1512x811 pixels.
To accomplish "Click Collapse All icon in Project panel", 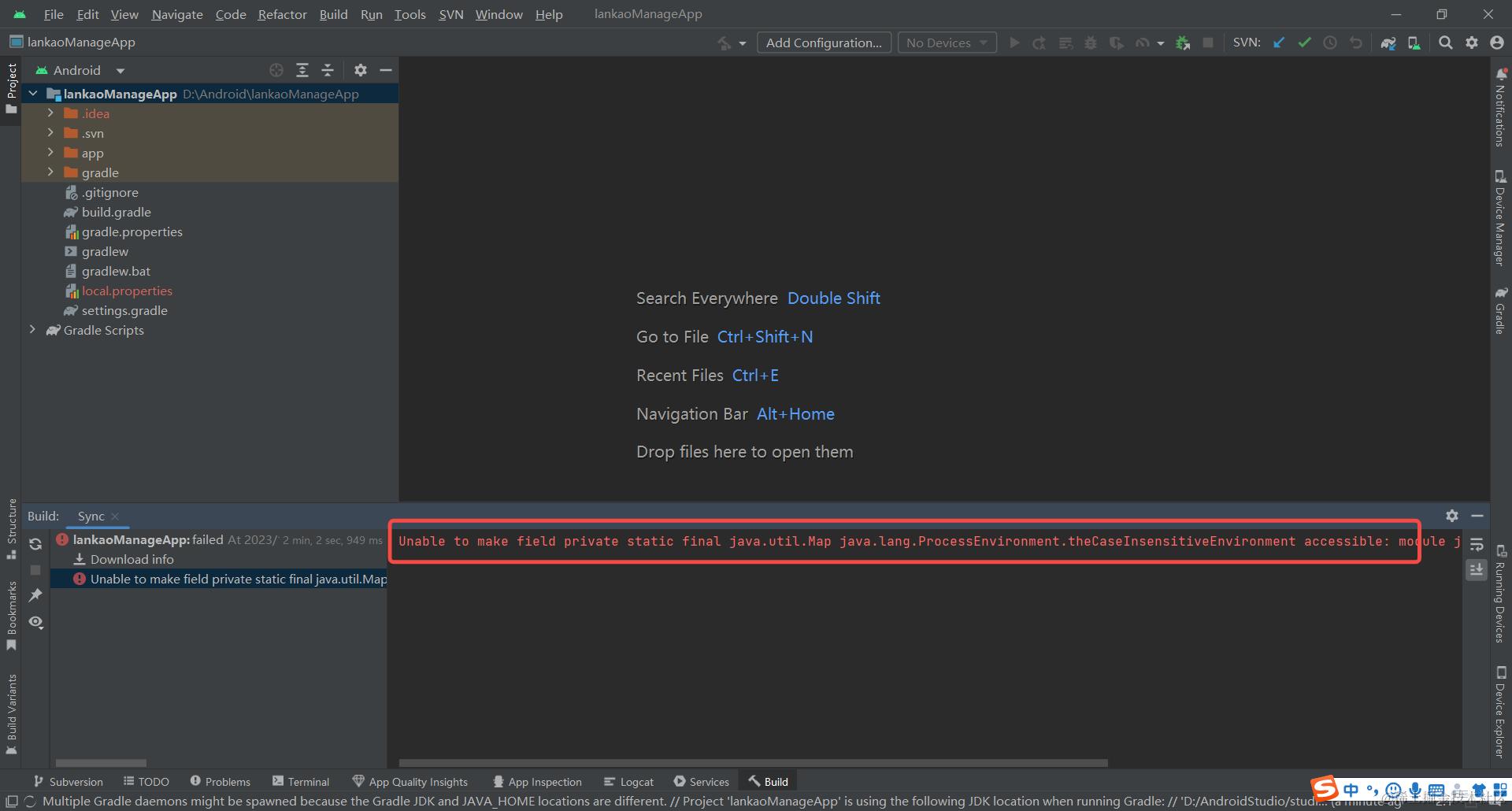I will click(328, 71).
